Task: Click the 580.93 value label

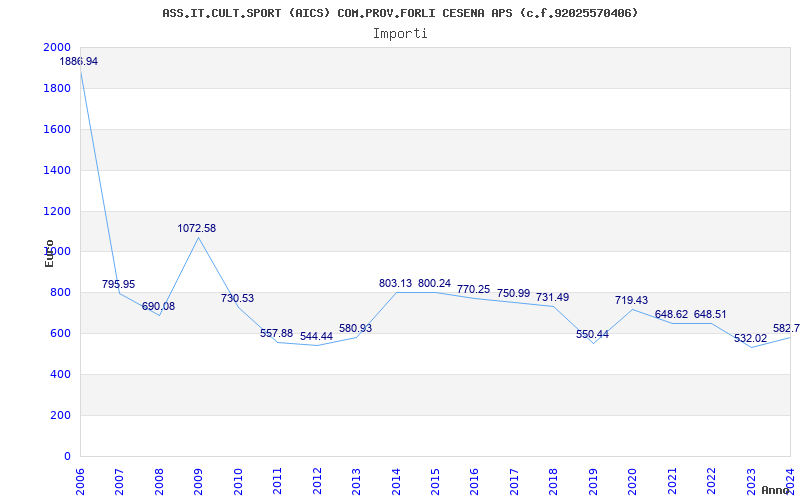Action: point(356,329)
